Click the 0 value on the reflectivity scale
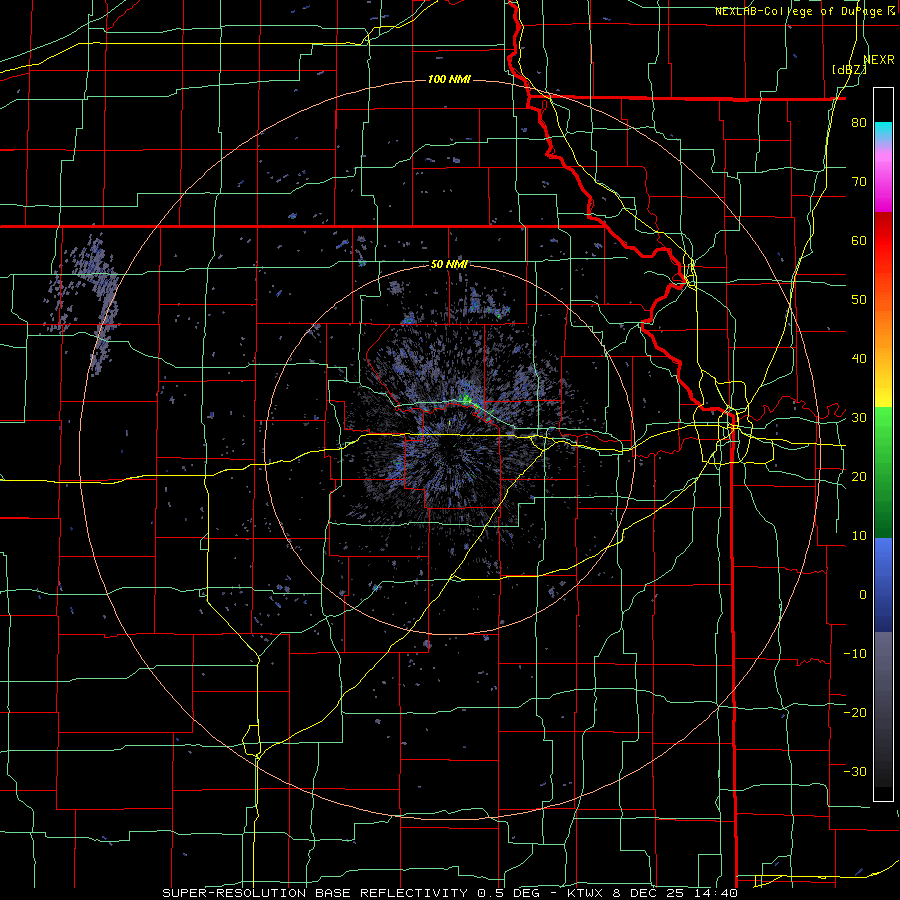The width and height of the screenshot is (900, 900). pyautogui.click(x=863, y=595)
